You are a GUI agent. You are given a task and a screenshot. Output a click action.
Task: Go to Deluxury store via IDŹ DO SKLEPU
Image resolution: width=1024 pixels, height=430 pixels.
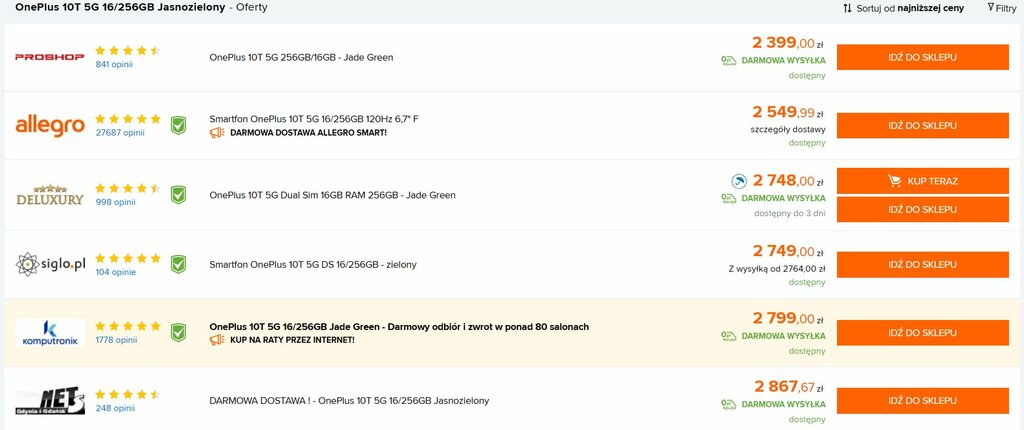point(922,209)
